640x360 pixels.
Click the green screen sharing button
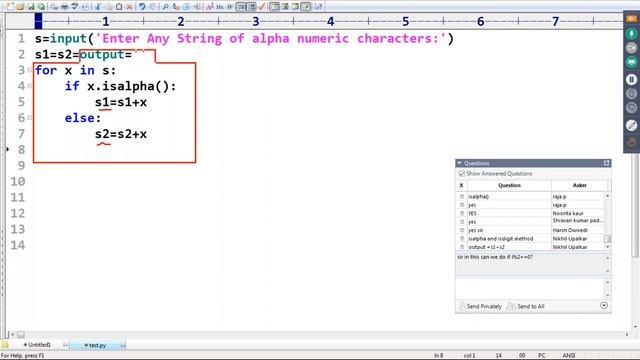[631, 62]
